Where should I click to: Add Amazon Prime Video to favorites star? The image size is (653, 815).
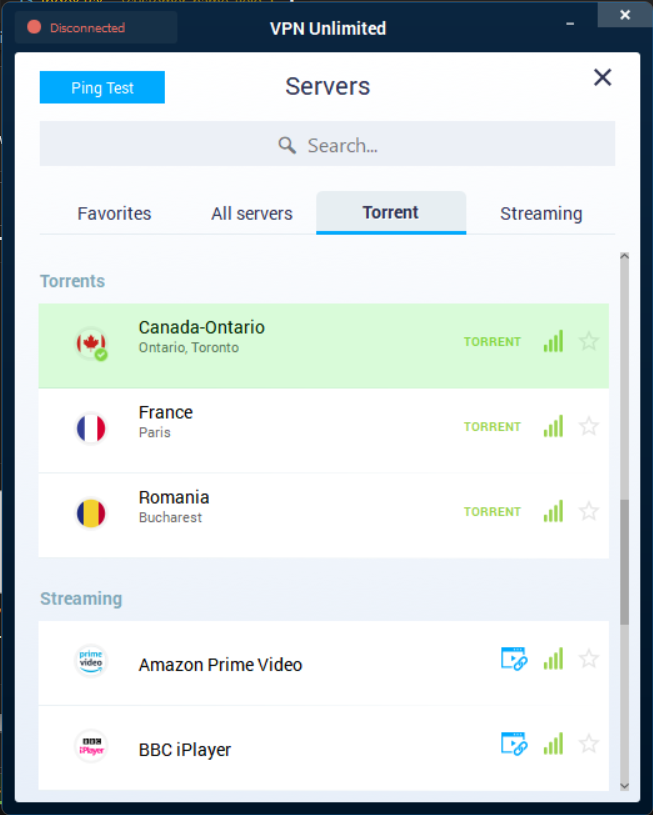click(589, 659)
